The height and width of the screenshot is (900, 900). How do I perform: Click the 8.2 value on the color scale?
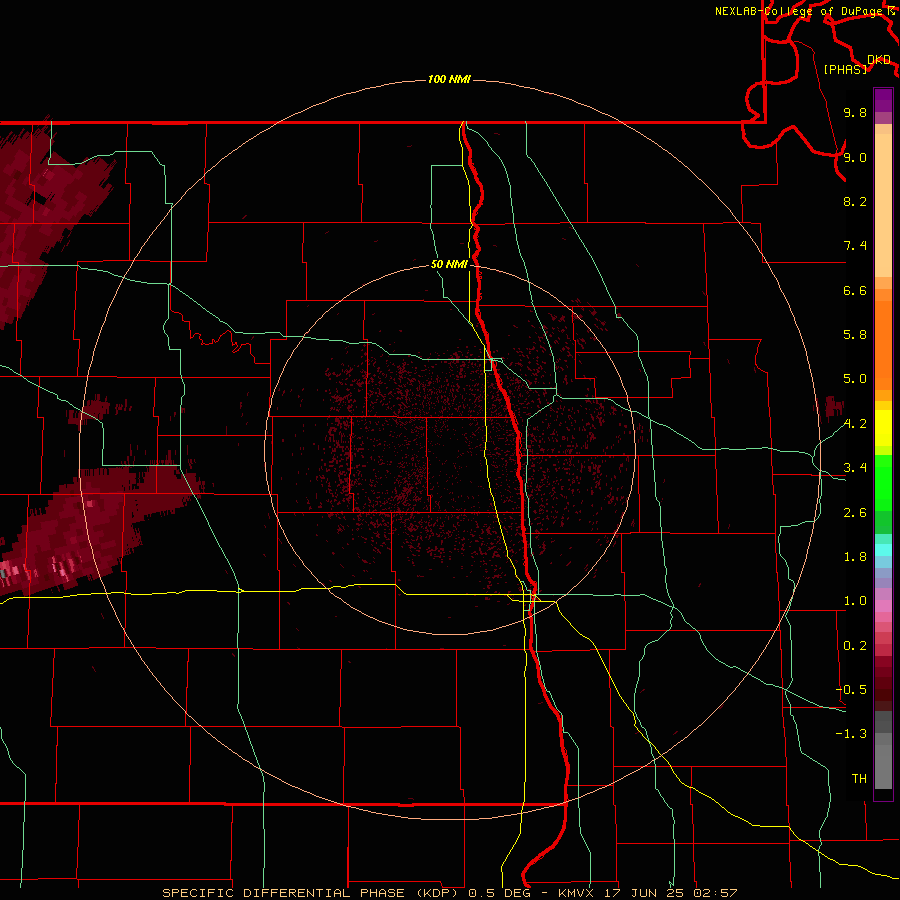[855, 201]
